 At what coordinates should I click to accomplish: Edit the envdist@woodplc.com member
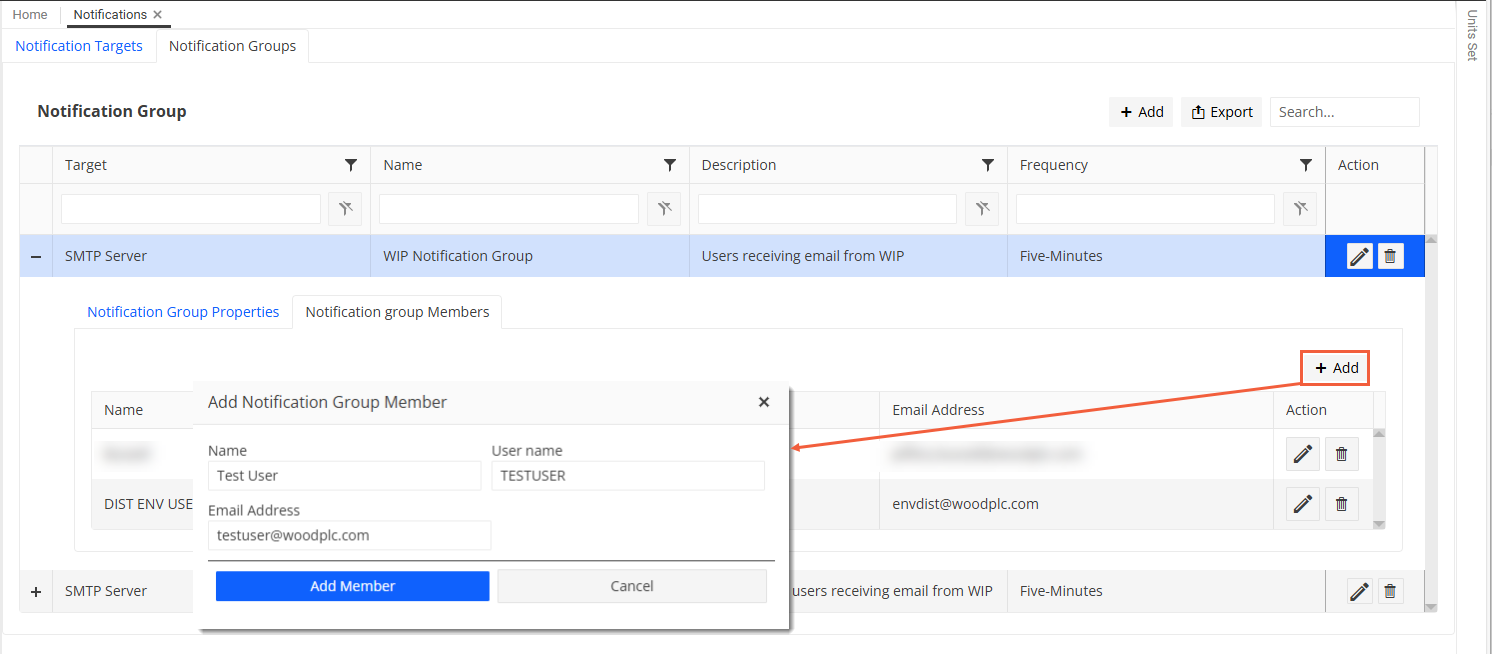[x=1303, y=504]
